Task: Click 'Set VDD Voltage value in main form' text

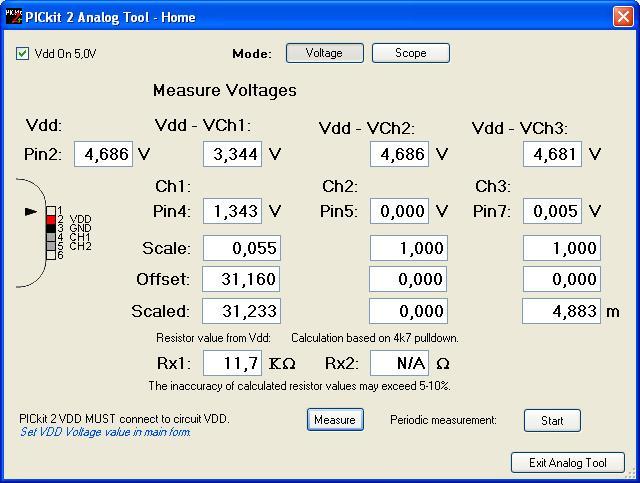Action: 105,432
